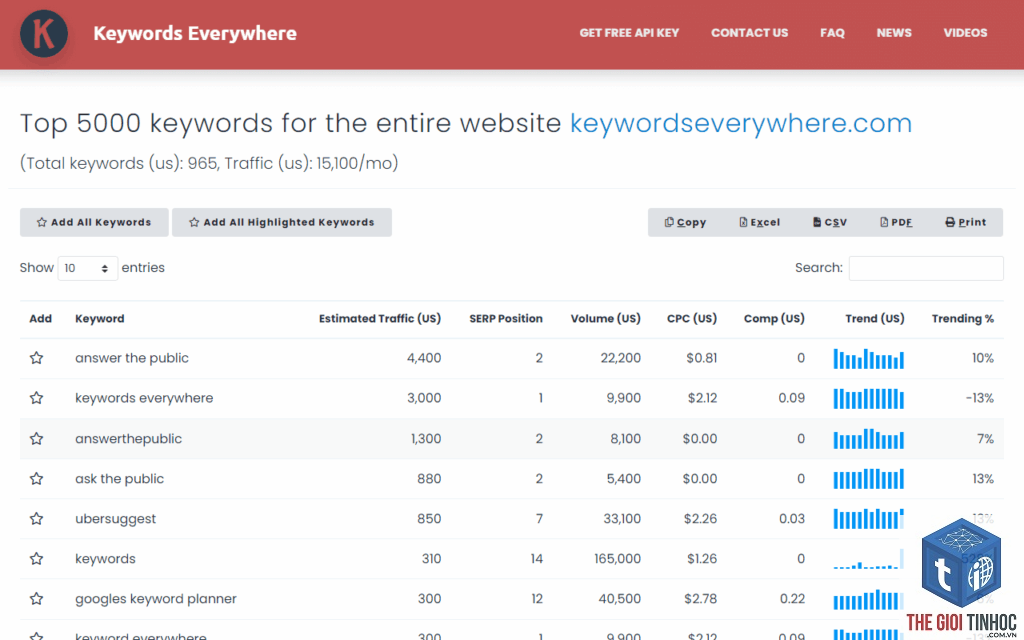View trend chart for 'keywords everywhere'
The image size is (1024, 640).
point(869,398)
